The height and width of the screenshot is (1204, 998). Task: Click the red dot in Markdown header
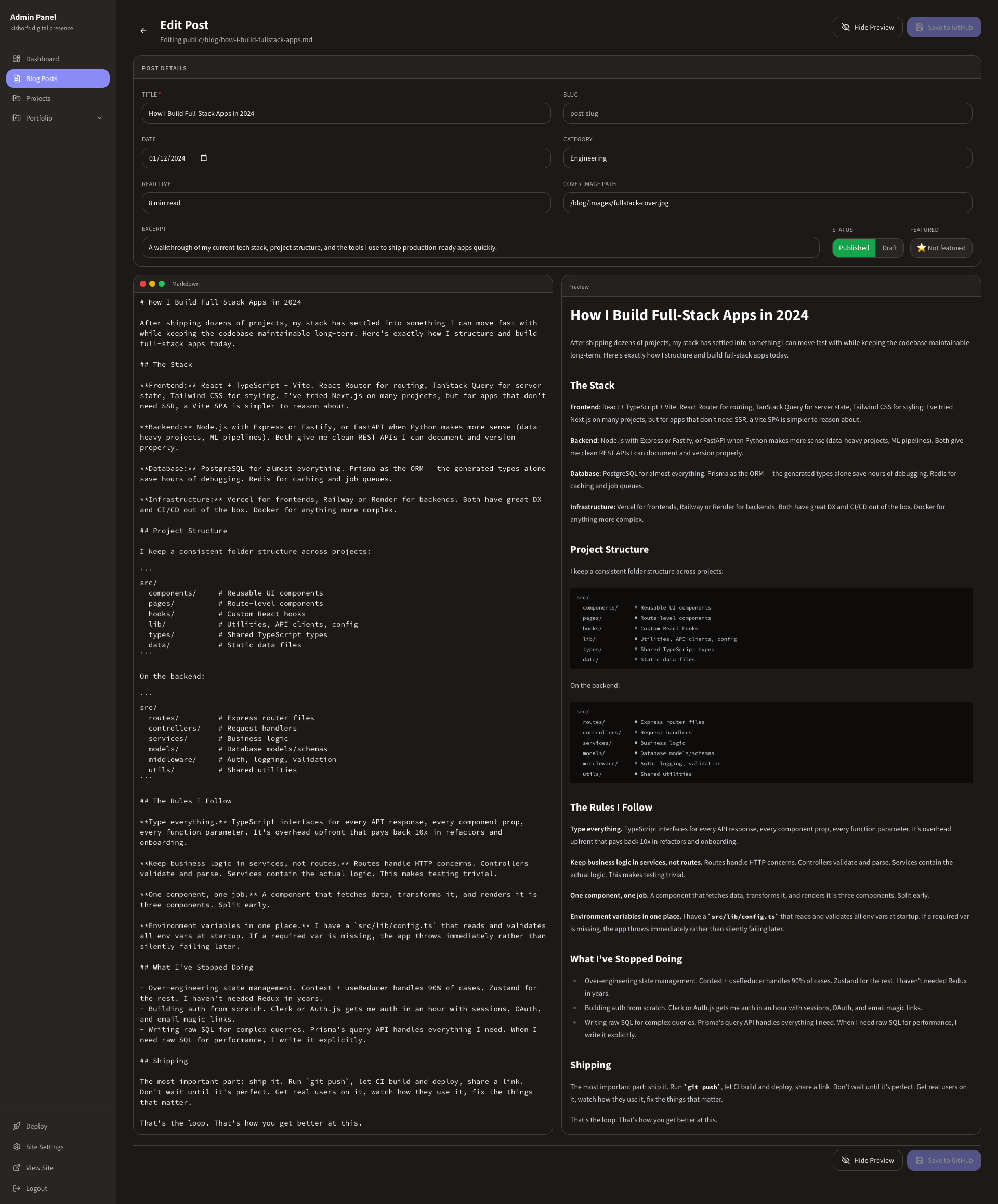tap(143, 284)
